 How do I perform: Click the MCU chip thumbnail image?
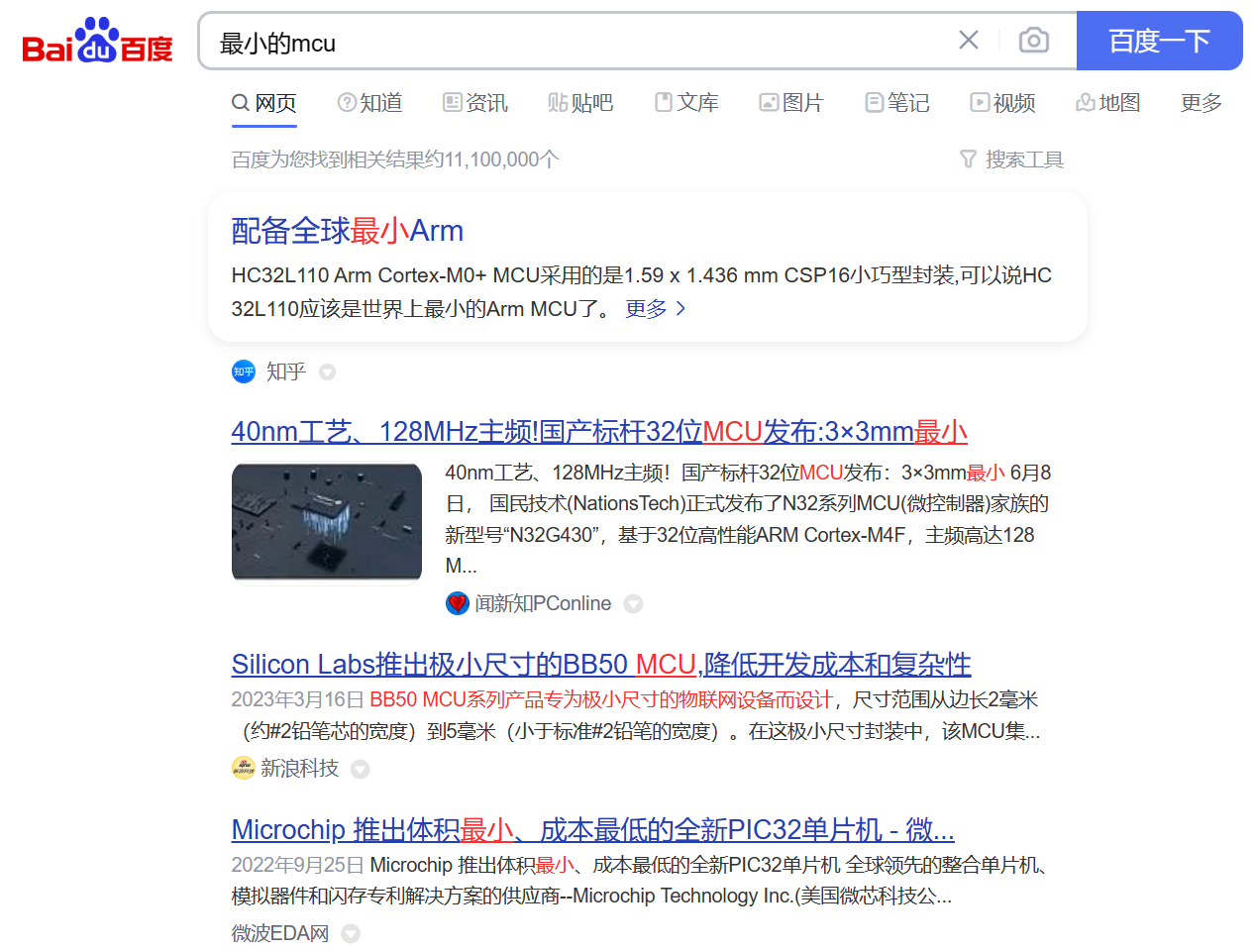pyautogui.click(x=327, y=522)
